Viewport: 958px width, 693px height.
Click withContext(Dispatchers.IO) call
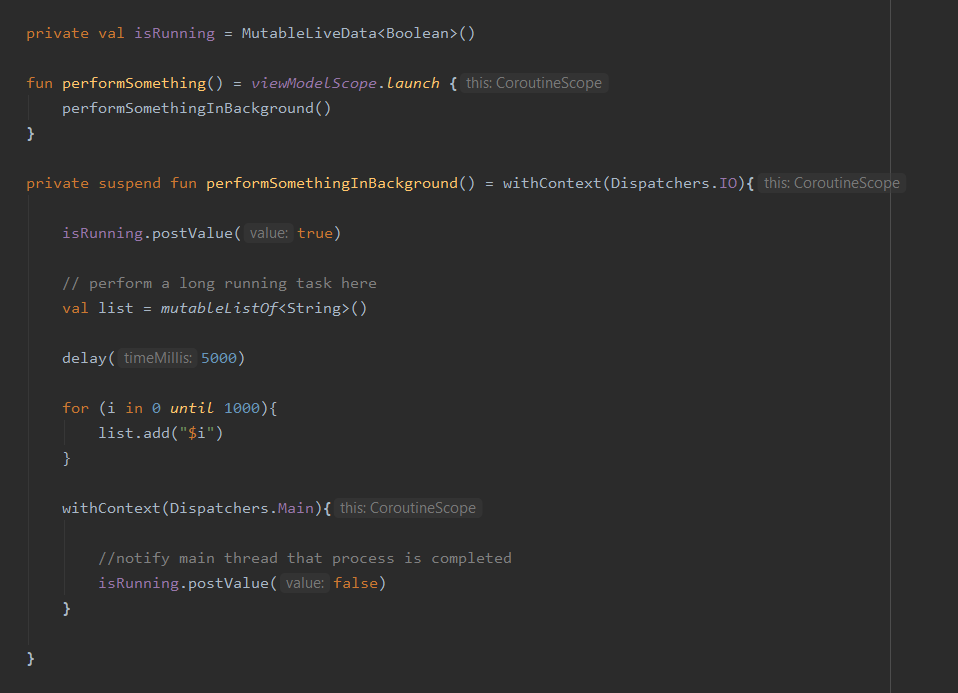pos(624,183)
